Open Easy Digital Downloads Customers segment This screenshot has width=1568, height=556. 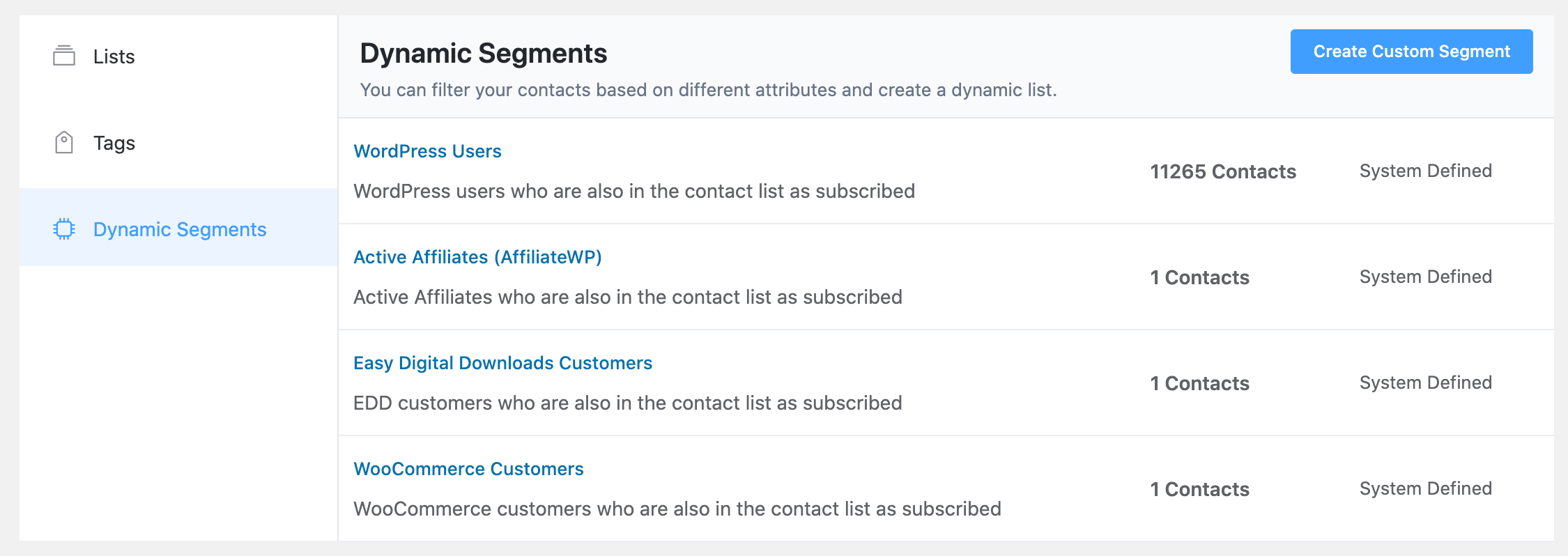pyautogui.click(x=502, y=363)
